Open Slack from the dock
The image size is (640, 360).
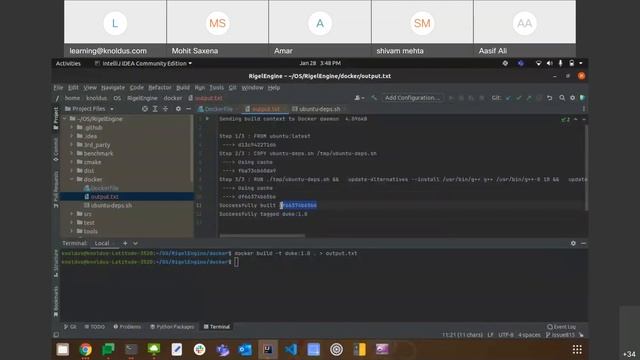click(200, 349)
